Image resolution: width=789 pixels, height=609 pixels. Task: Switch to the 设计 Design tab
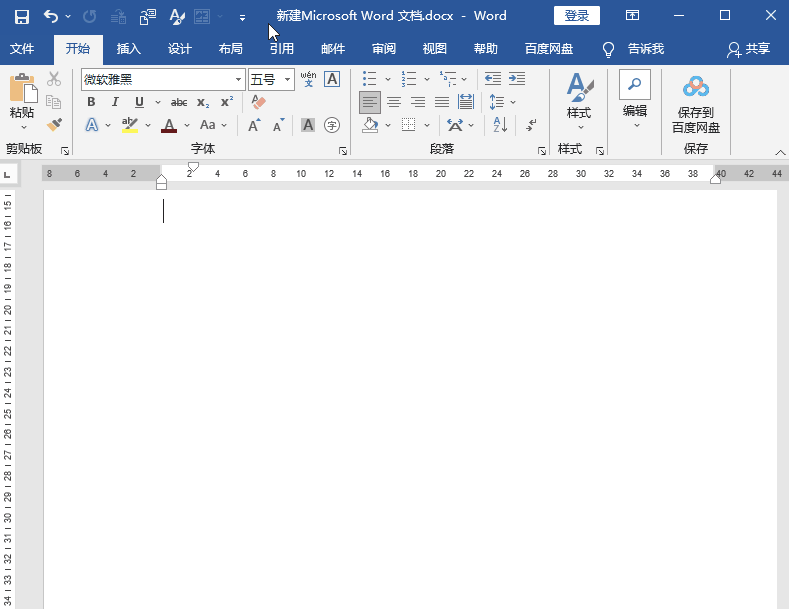180,49
